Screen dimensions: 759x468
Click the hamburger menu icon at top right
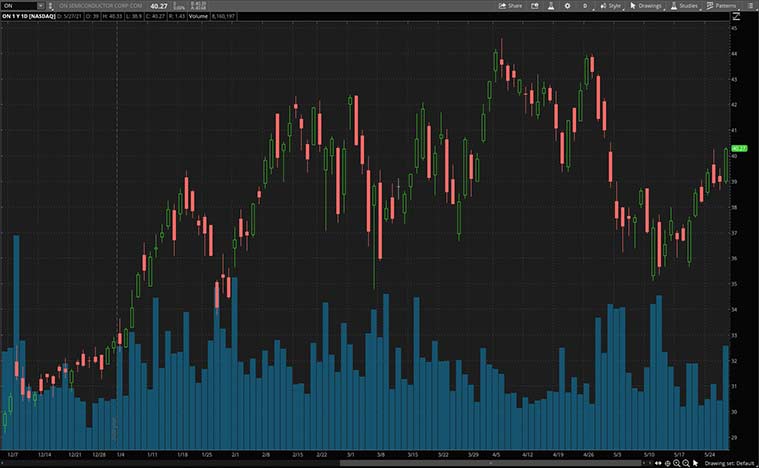(x=751, y=5)
